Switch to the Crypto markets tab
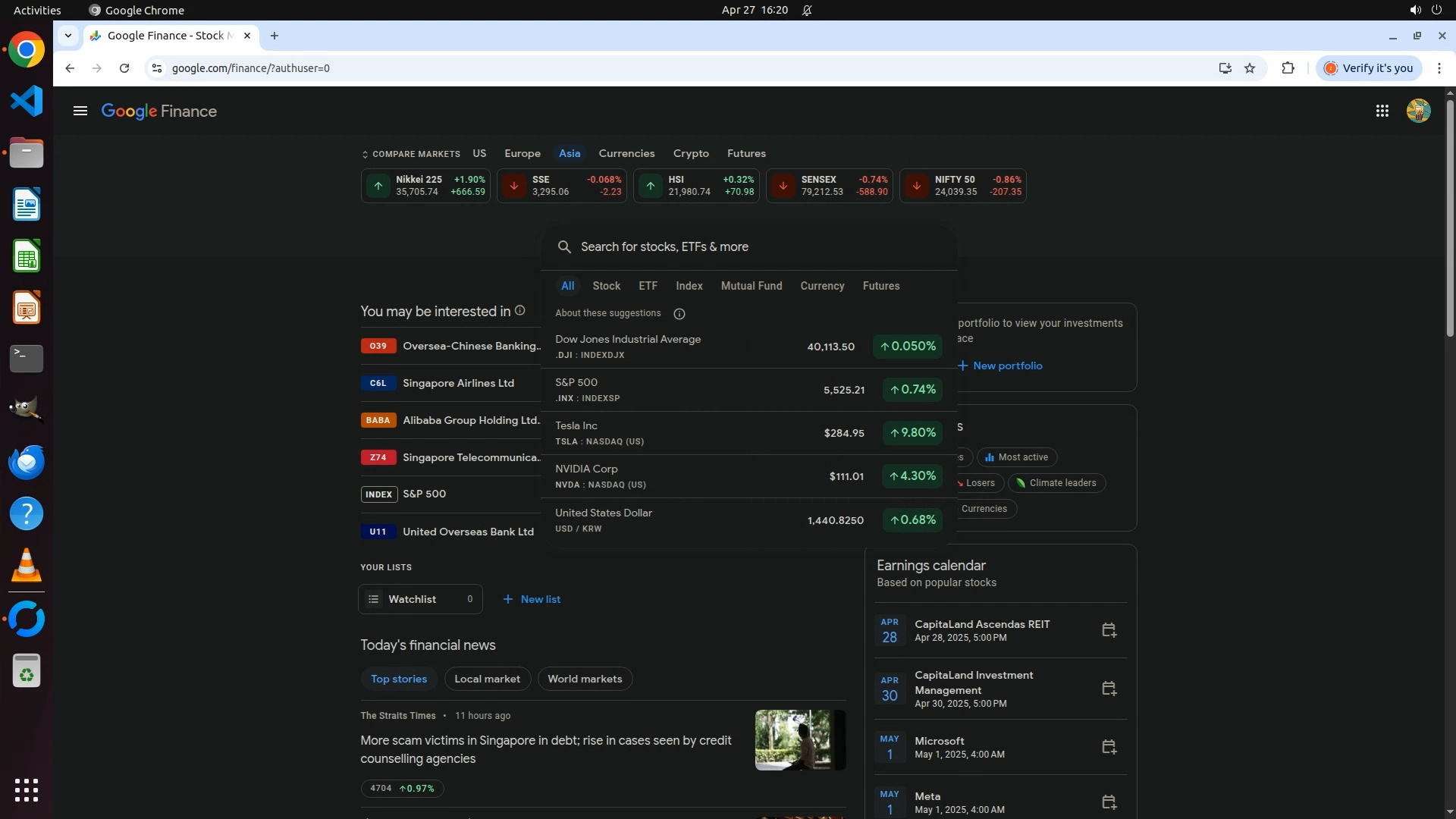 coord(690,153)
